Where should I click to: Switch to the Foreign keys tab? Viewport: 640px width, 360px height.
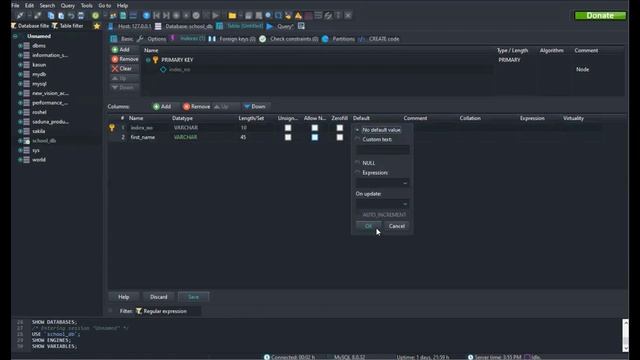(x=233, y=39)
